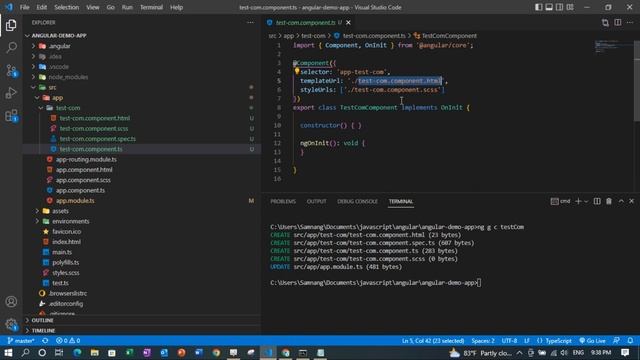Viewport: 640px width, 360px height.
Task: Switch to the PROBLEMS tab
Action: pyautogui.click(x=283, y=201)
